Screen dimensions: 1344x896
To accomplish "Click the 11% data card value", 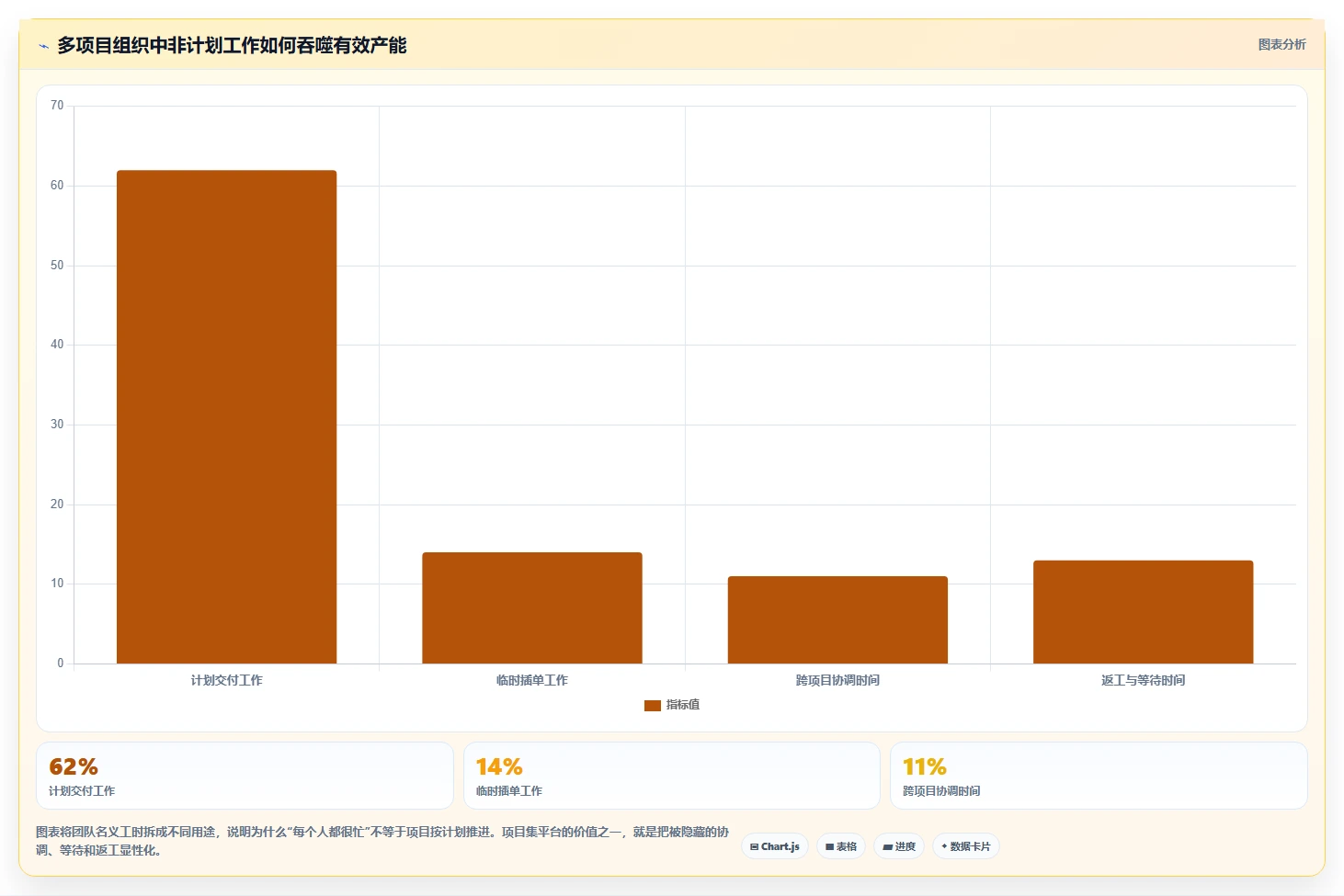I will 925,766.
